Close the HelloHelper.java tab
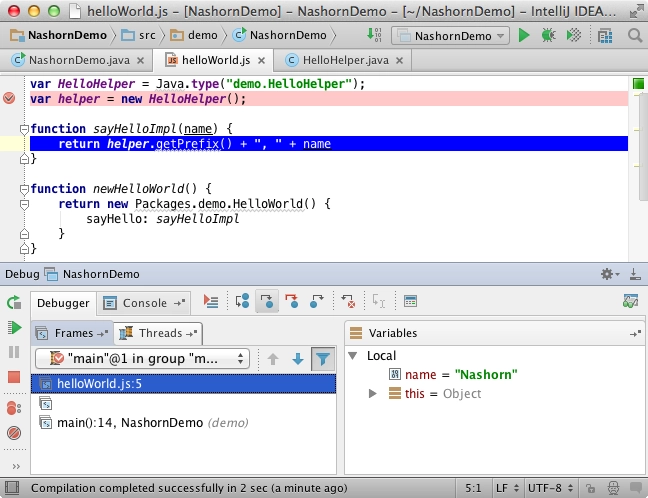 point(399,61)
